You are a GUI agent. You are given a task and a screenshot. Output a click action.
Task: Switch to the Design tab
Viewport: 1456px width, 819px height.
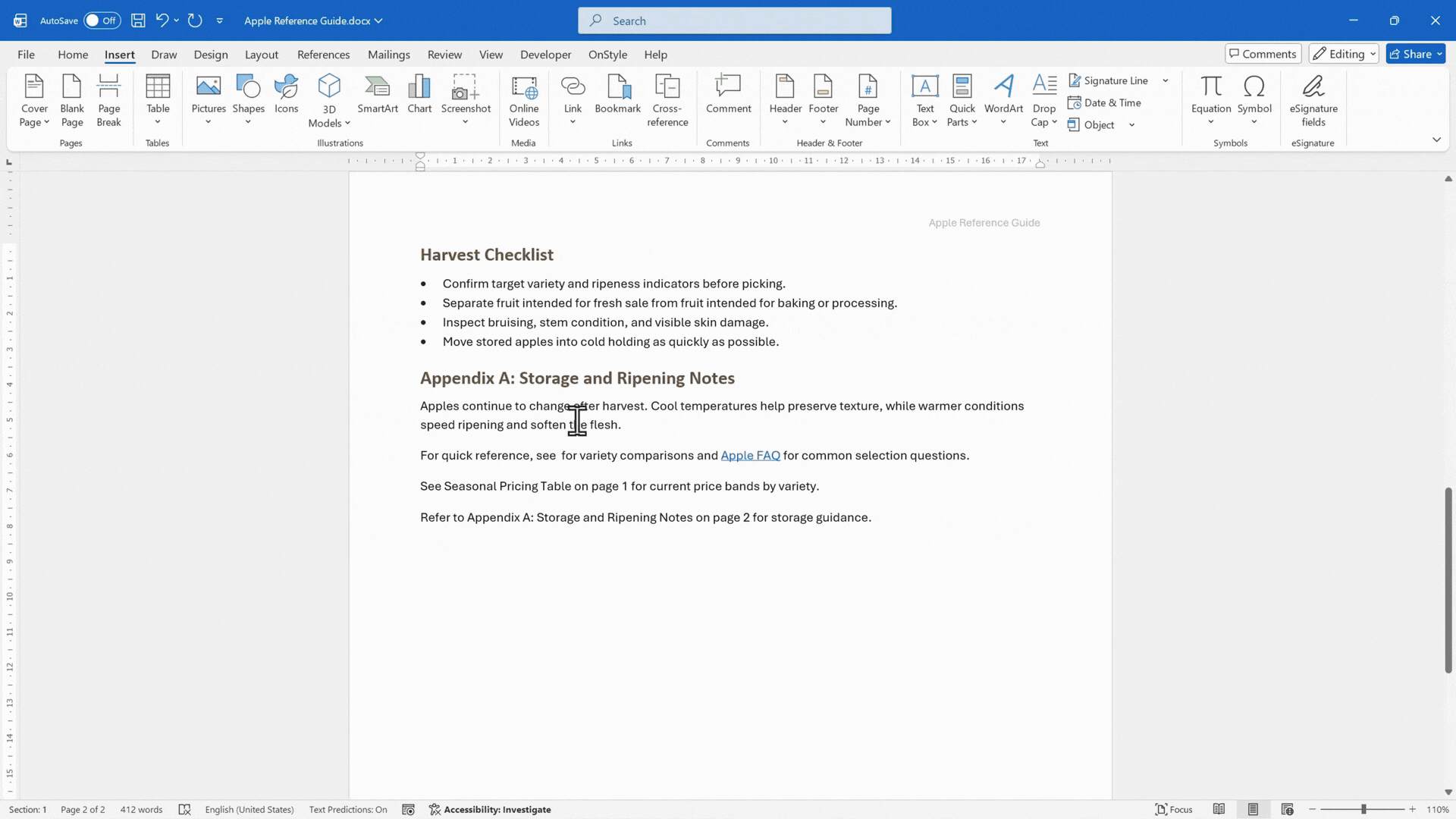(x=210, y=55)
